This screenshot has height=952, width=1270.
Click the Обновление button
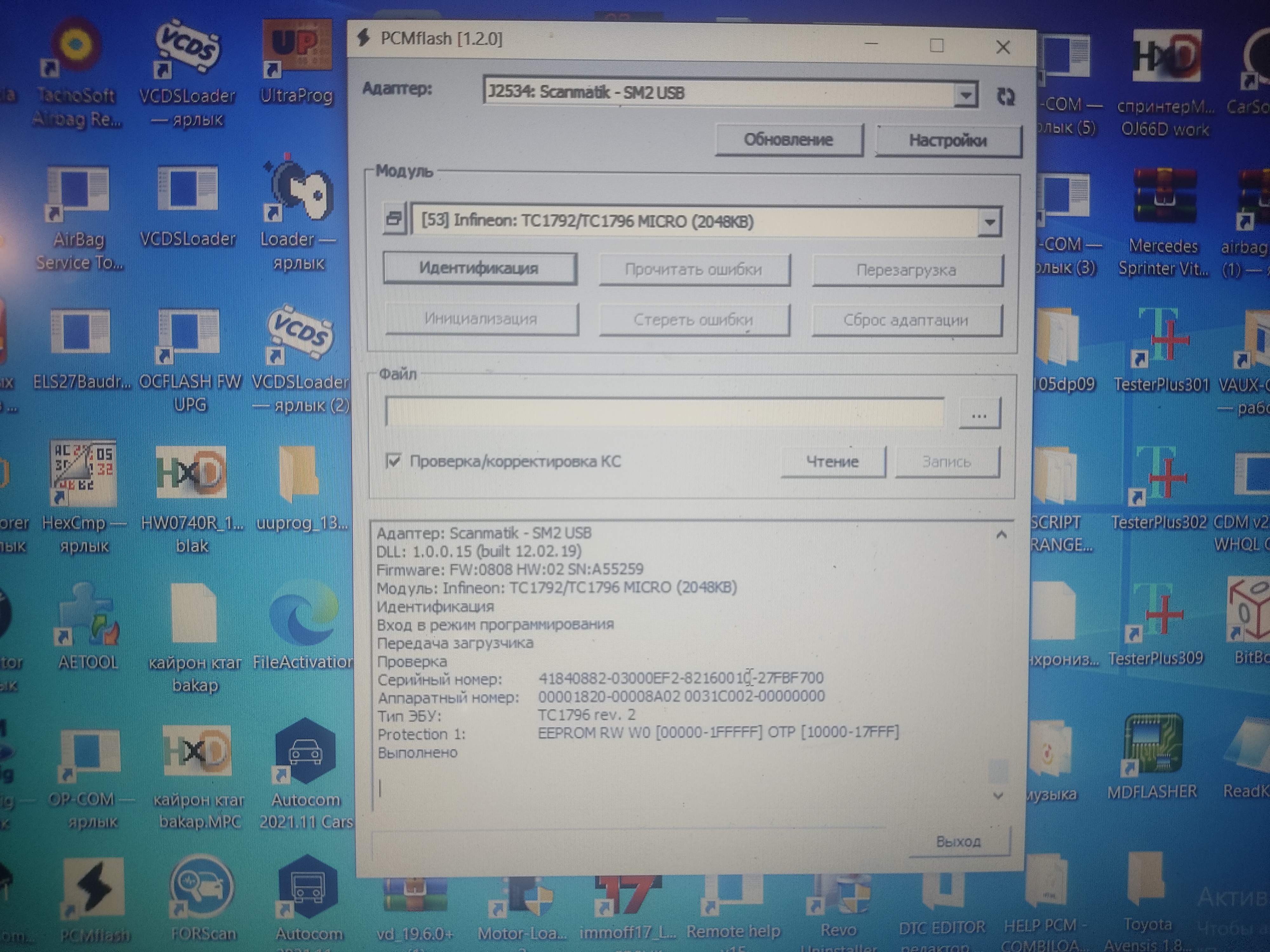pyautogui.click(x=788, y=139)
